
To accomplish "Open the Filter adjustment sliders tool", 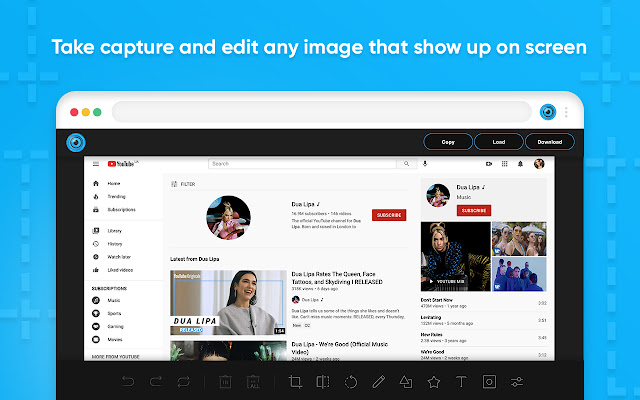I will coord(517,382).
